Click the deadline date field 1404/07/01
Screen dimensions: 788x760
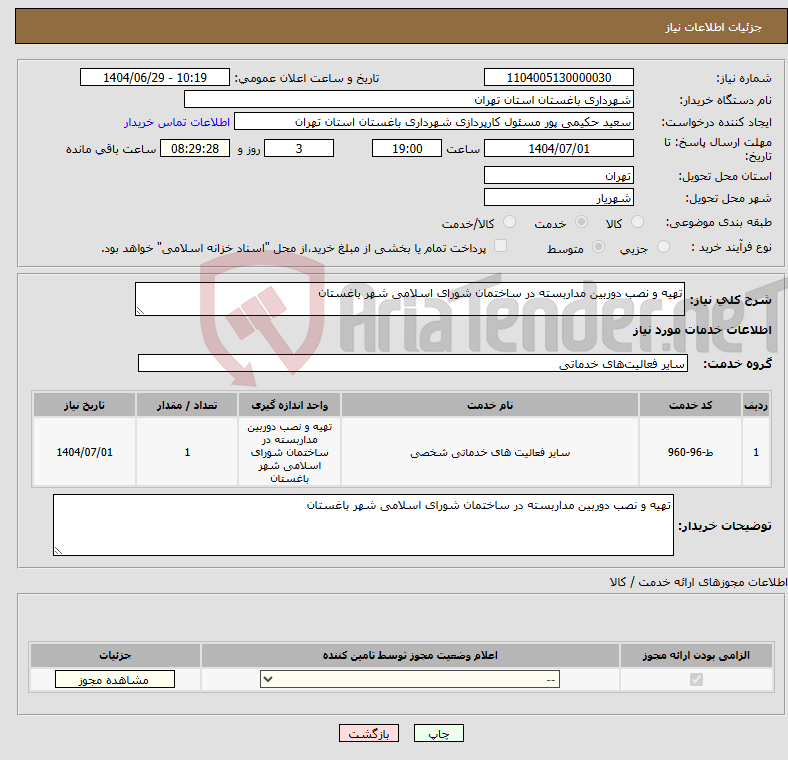(558, 148)
